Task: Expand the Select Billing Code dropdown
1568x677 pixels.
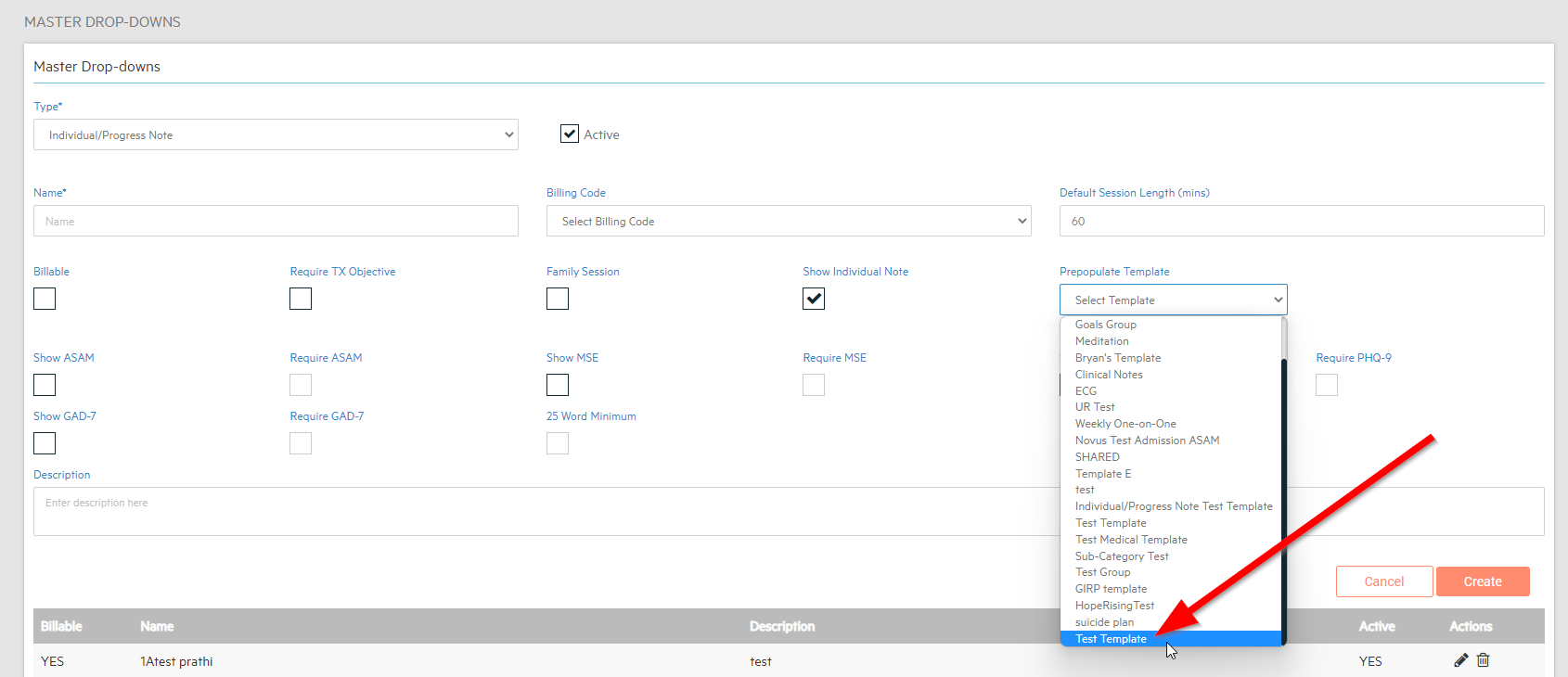Action: (x=788, y=222)
